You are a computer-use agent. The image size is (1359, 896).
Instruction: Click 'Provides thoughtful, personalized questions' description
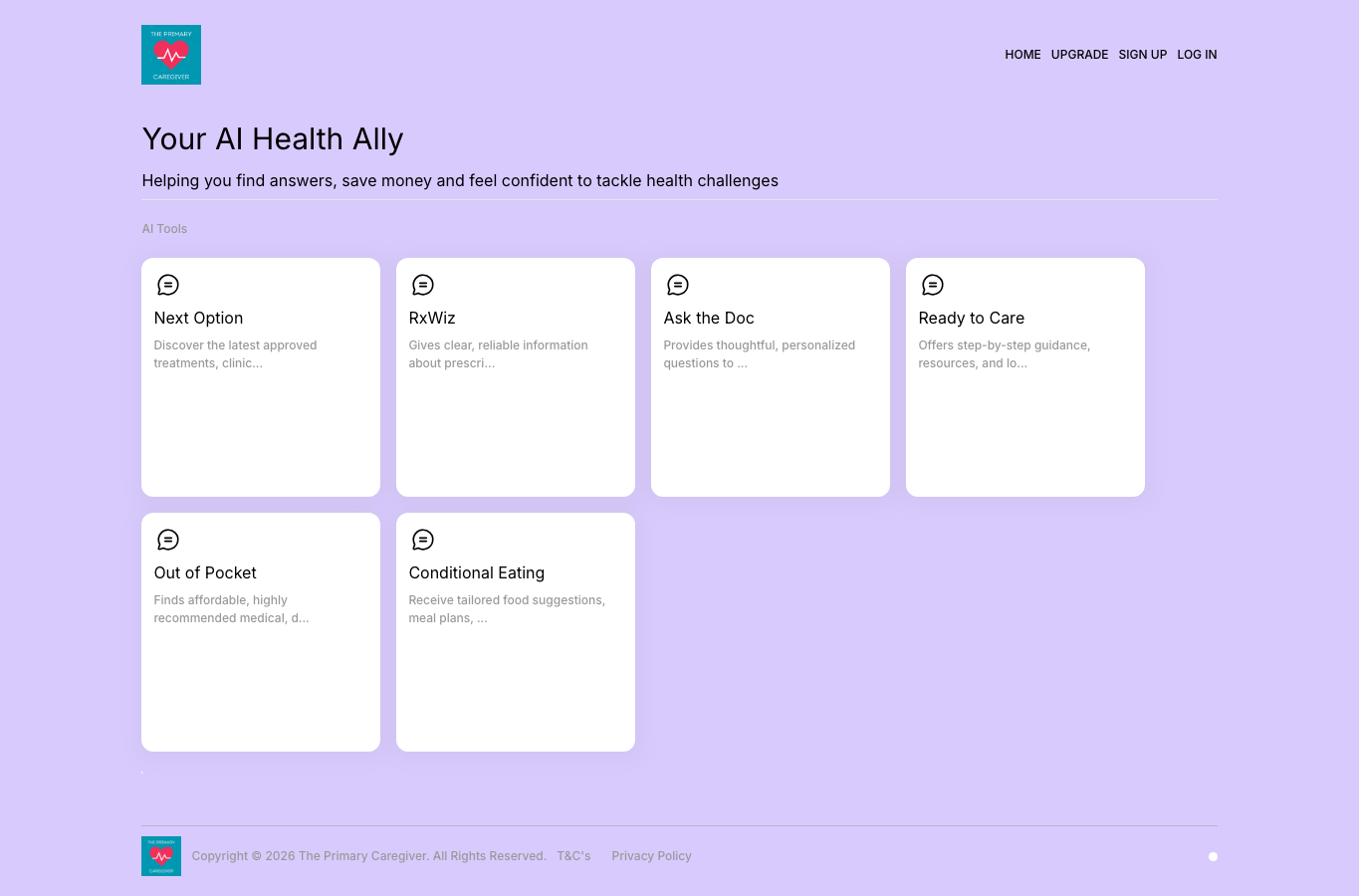759,354
